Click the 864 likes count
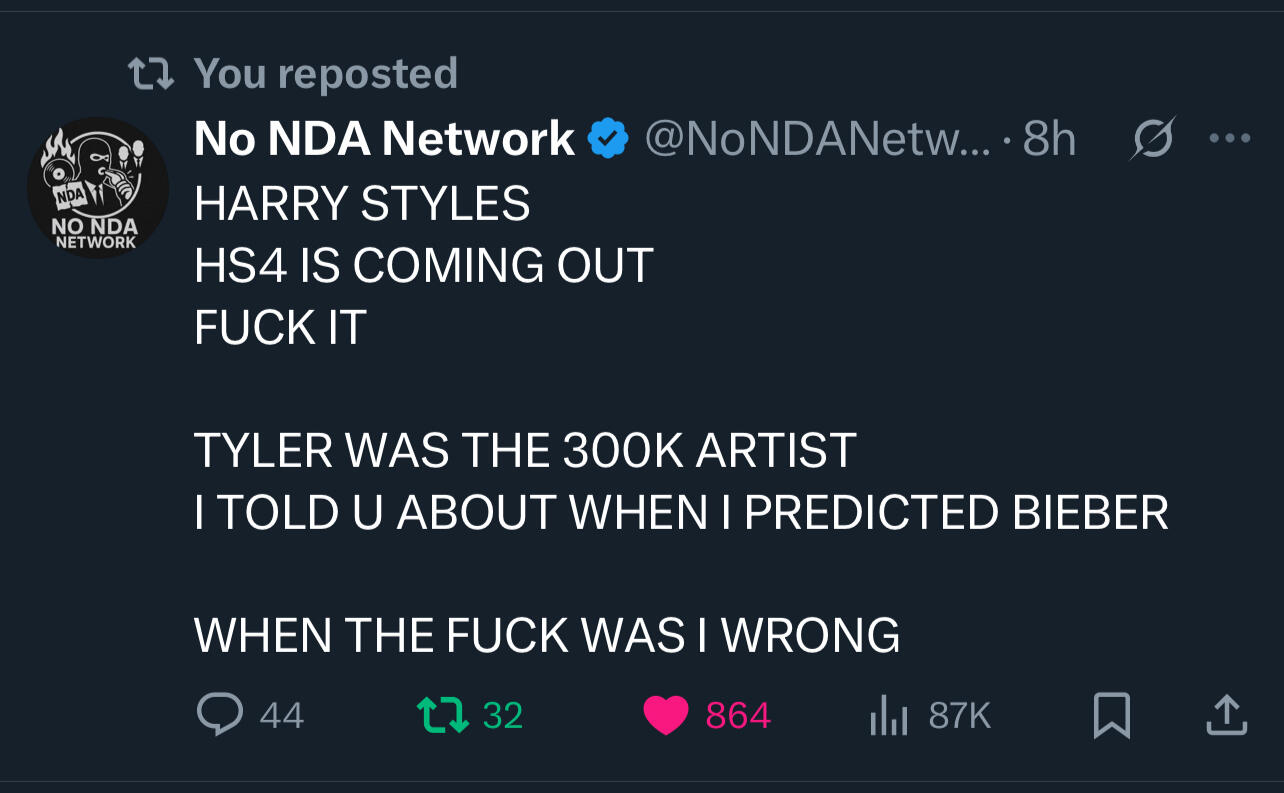This screenshot has height=793, width=1284. [738, 715]
